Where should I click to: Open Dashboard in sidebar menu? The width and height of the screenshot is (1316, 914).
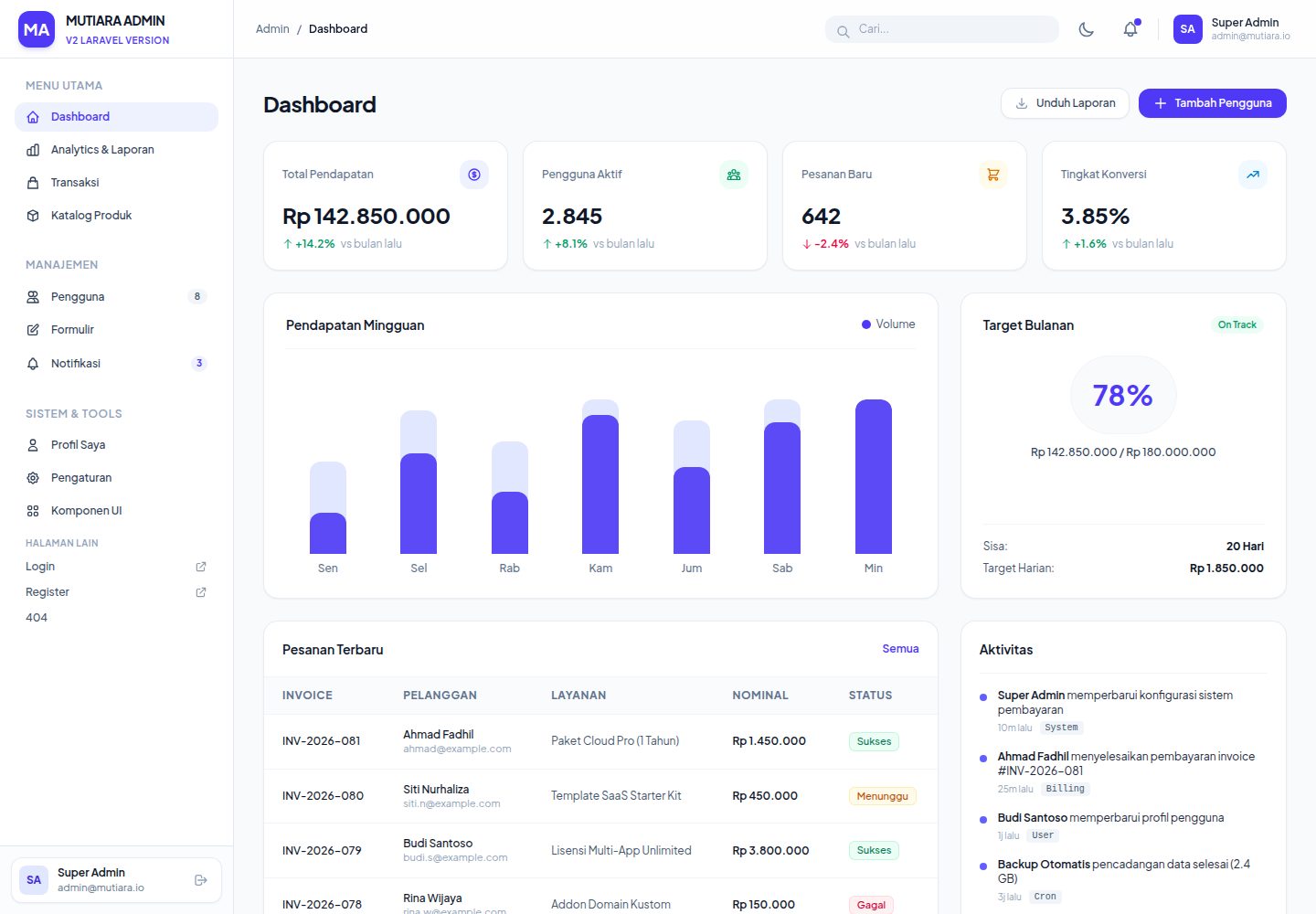click(x=116, y=117)
